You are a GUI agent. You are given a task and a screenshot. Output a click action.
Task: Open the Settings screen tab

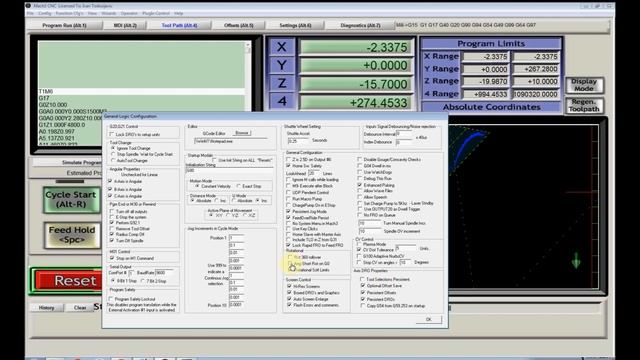pyautogui.click(x=295, y=25)
